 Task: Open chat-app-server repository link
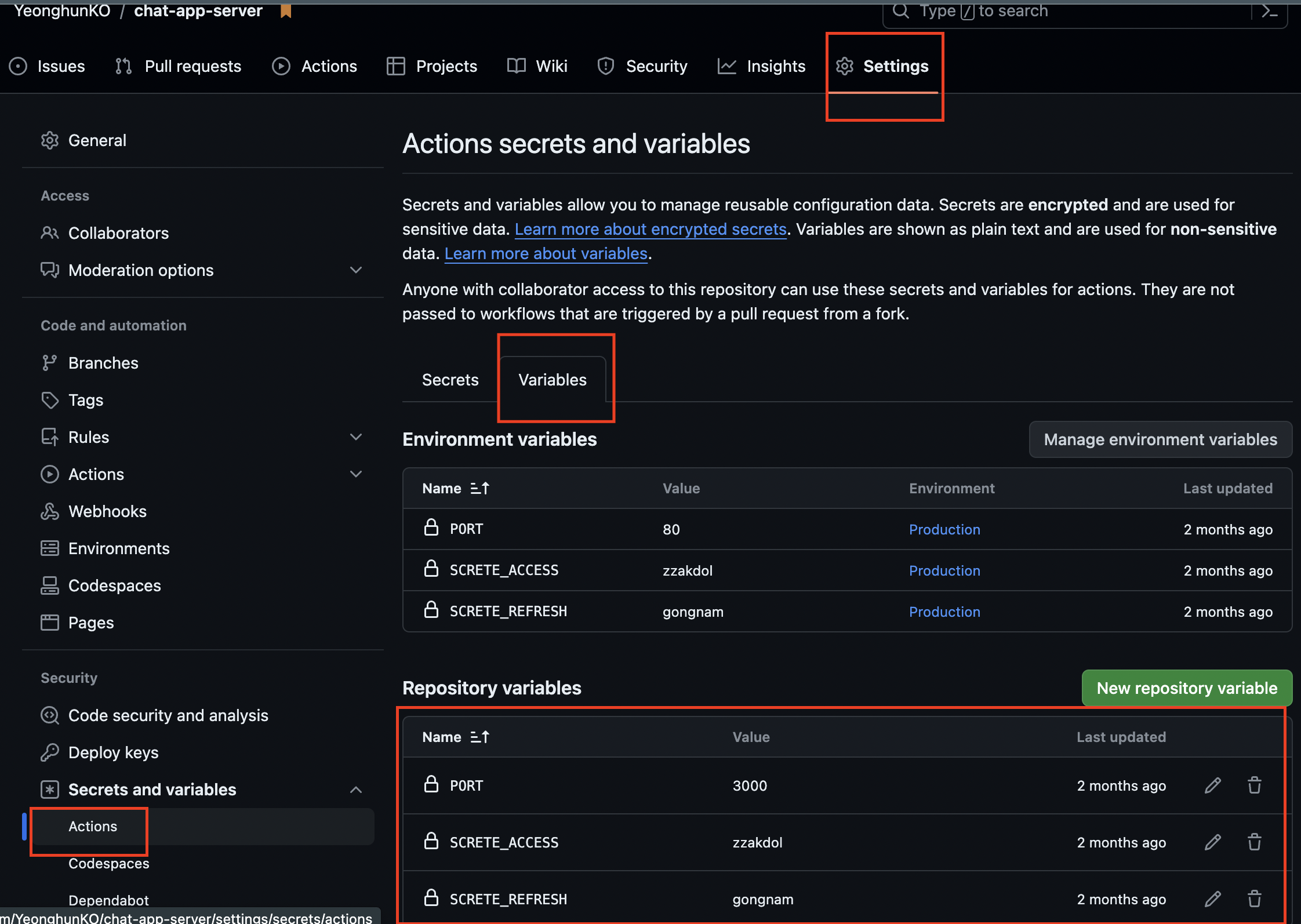[198, 10]
